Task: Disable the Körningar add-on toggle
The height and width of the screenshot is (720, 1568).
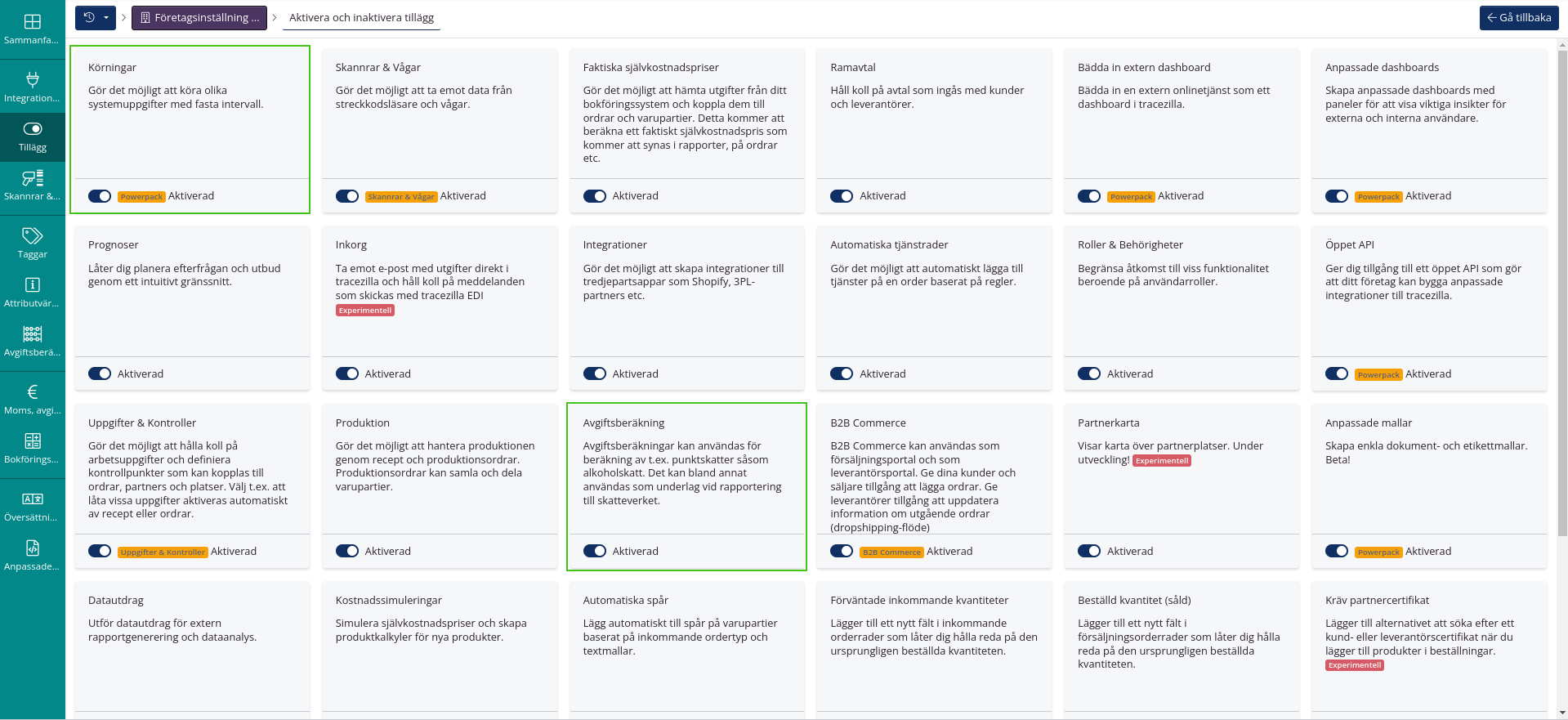Action: tap(100, 196)
